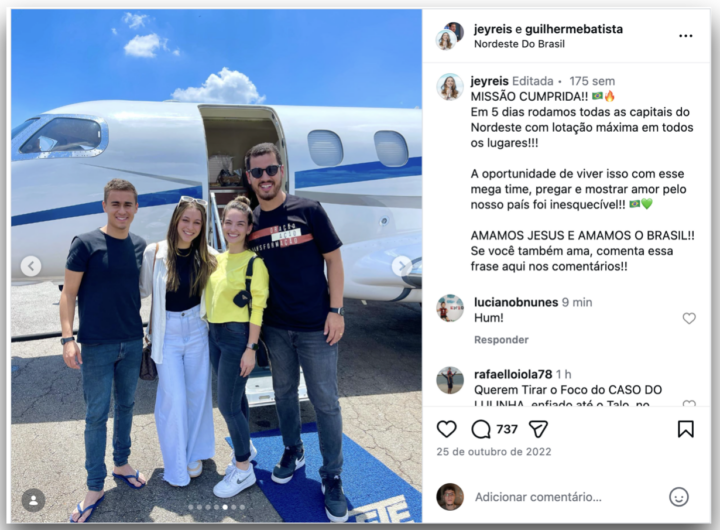The image size is (720, 530).
Task: Open Nordeste Do Brasil location link
Action: coord(519,44)
